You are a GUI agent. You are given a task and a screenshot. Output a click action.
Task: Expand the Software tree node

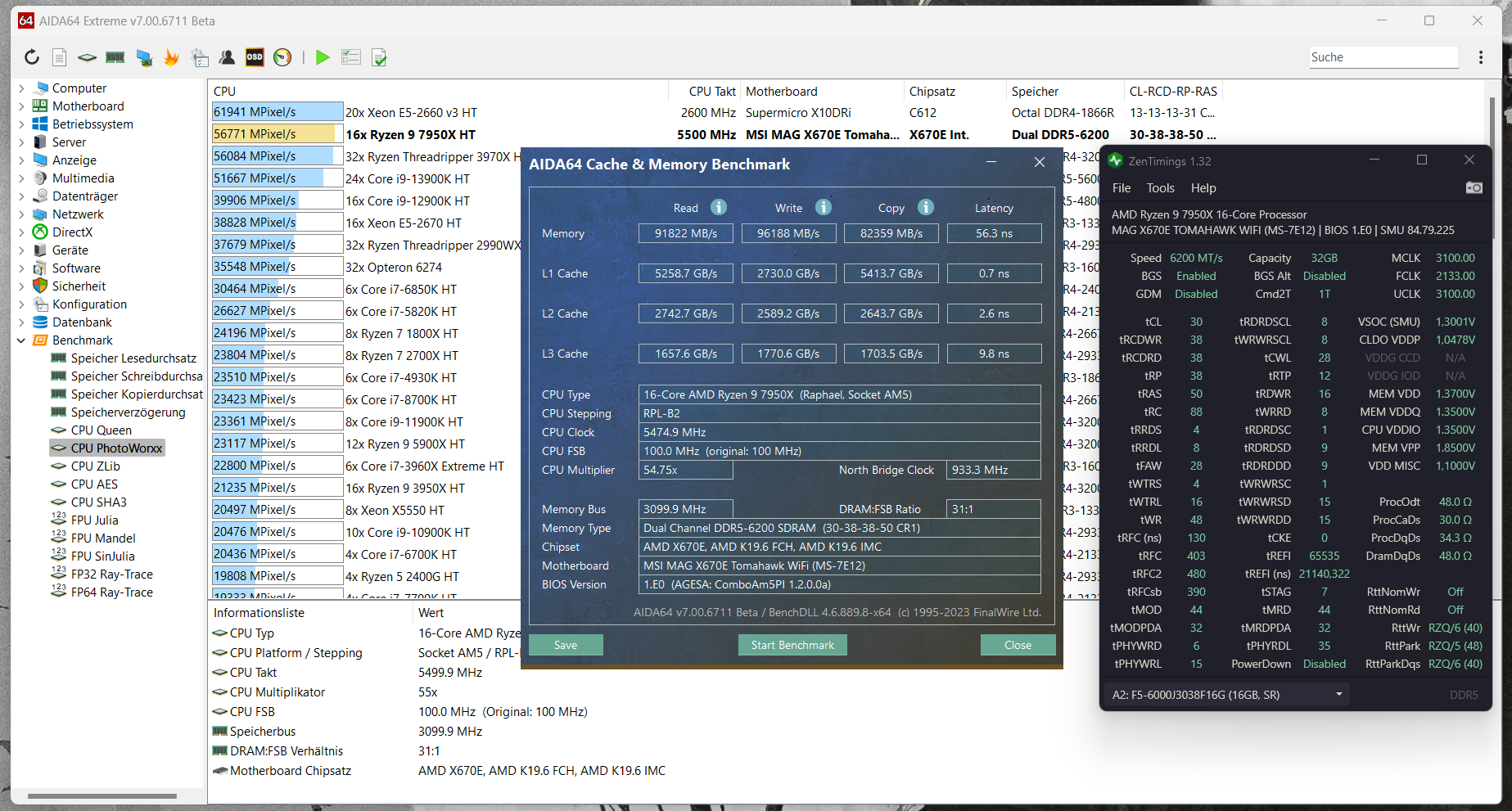click(x=21, y=268)
